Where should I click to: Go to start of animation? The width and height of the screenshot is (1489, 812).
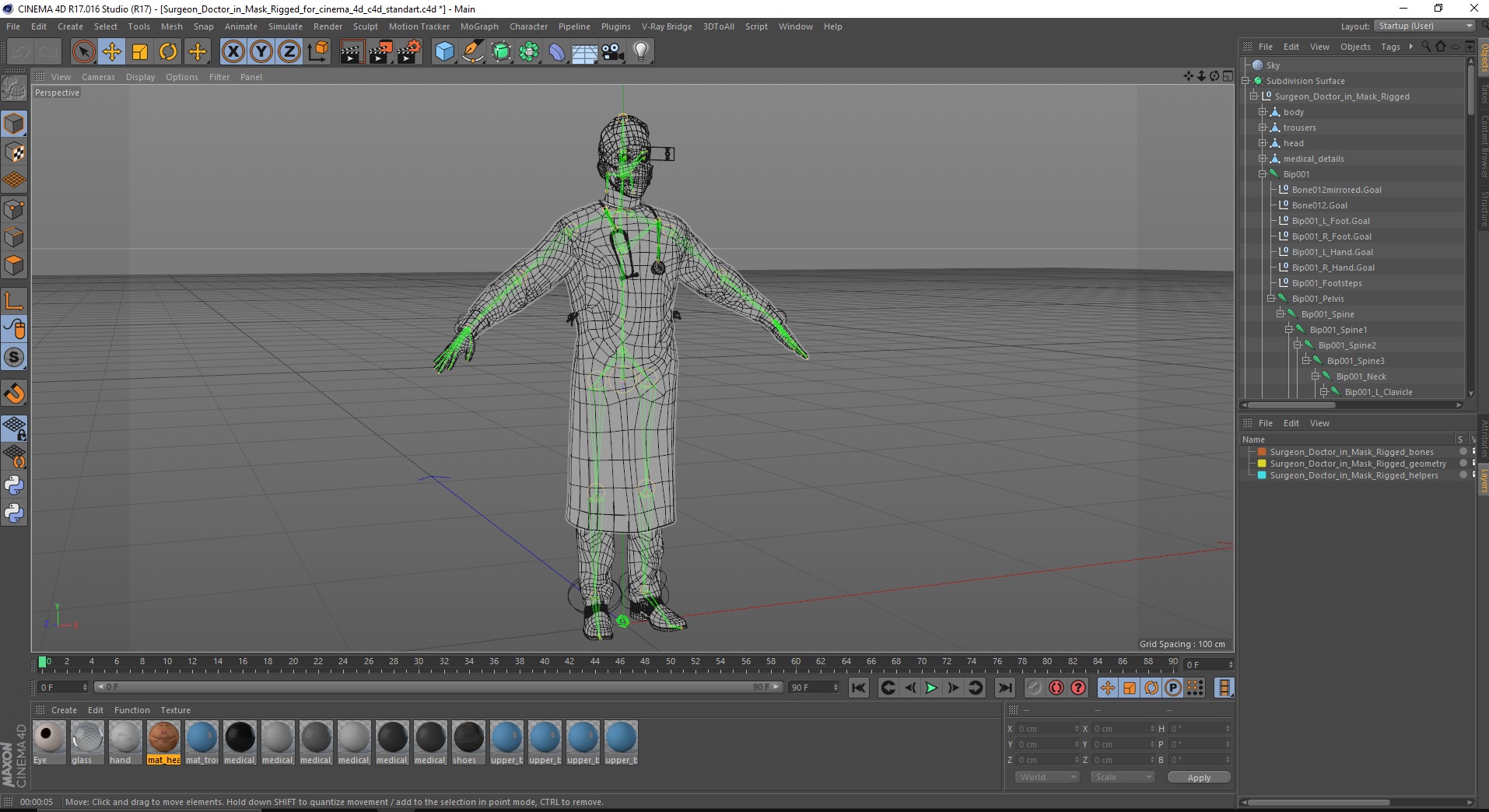coord(858,688)
